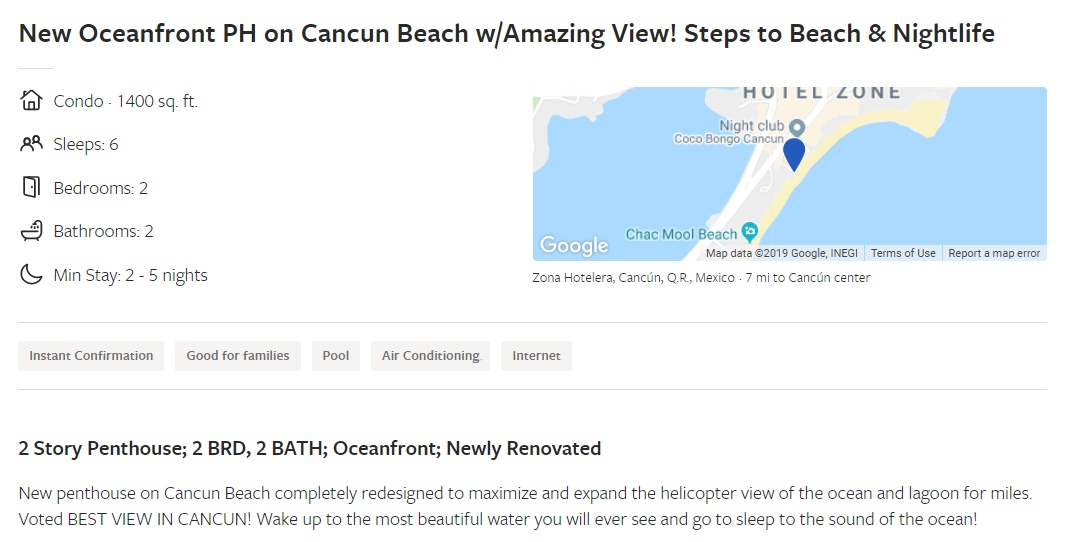Click the 2 Story Penthouse description heading
The height and width of the screenshot is (542, 1066).
(x=310, y=449)
